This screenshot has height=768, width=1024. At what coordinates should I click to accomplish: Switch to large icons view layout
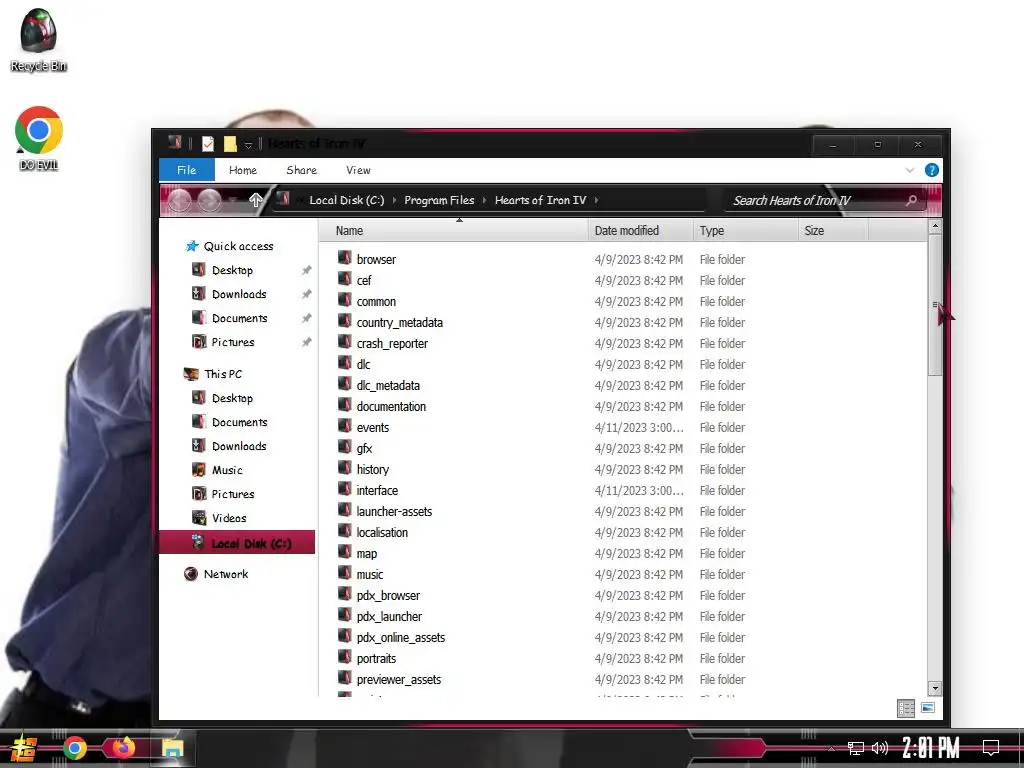coord(927,708)
